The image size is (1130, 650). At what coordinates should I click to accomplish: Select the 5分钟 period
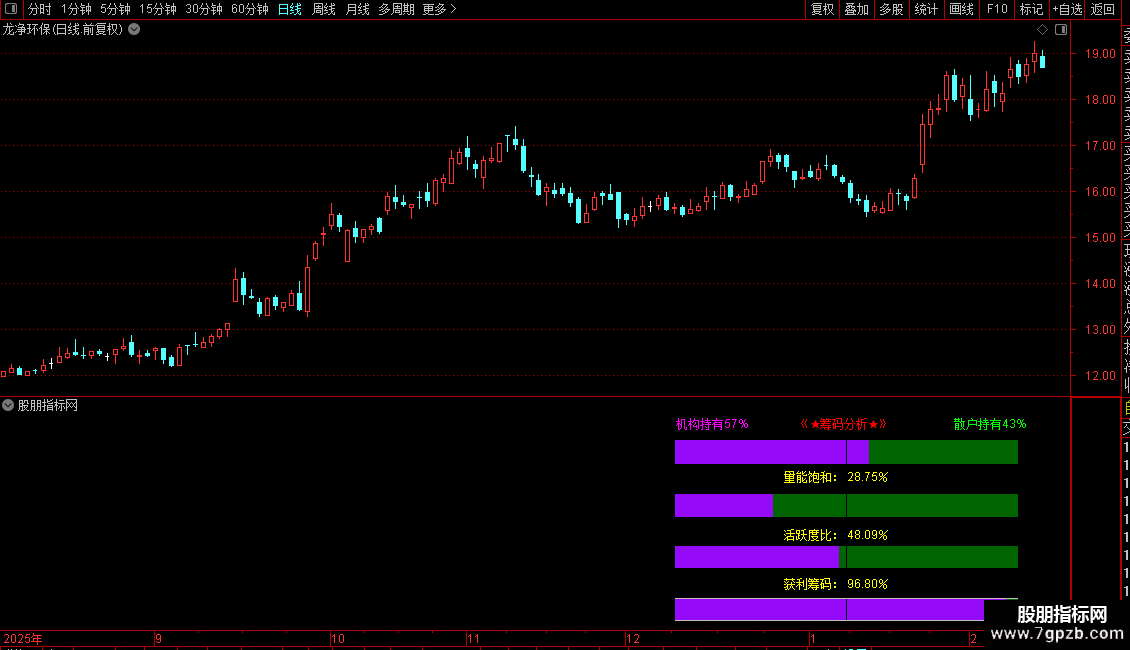pos(115,9)
